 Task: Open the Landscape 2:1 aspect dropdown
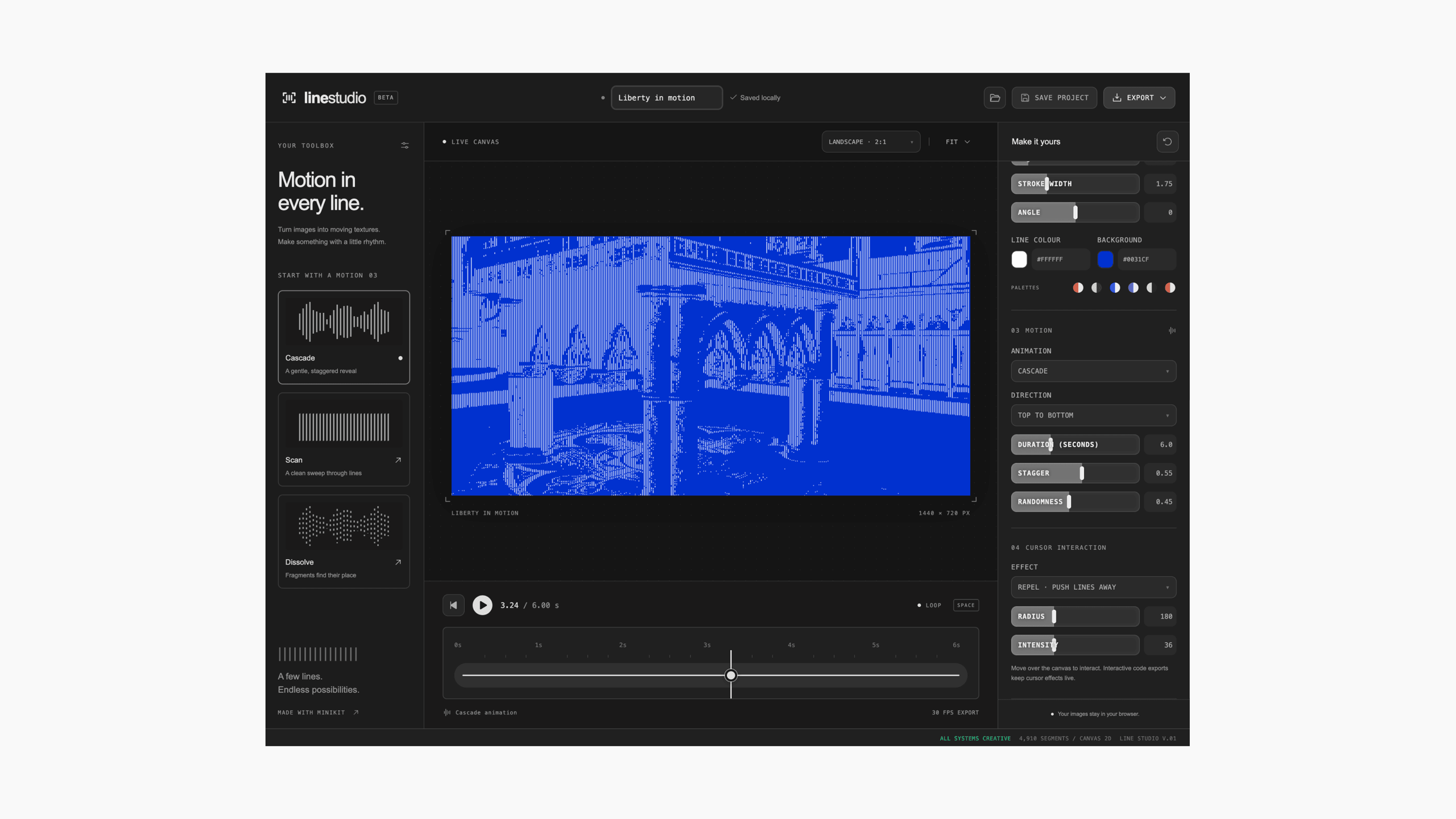pyautogui.click(x=871, y=142)
